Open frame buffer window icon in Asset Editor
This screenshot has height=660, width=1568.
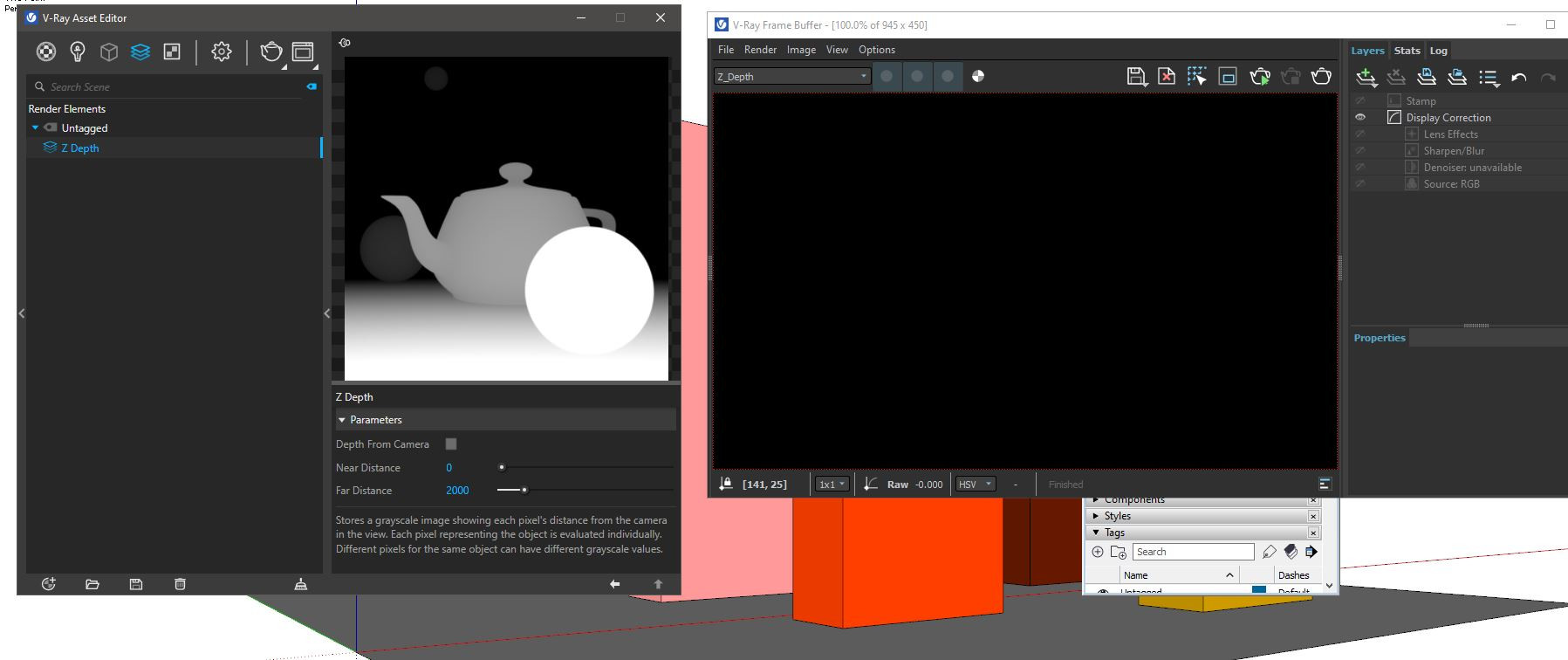pos(303,52)
